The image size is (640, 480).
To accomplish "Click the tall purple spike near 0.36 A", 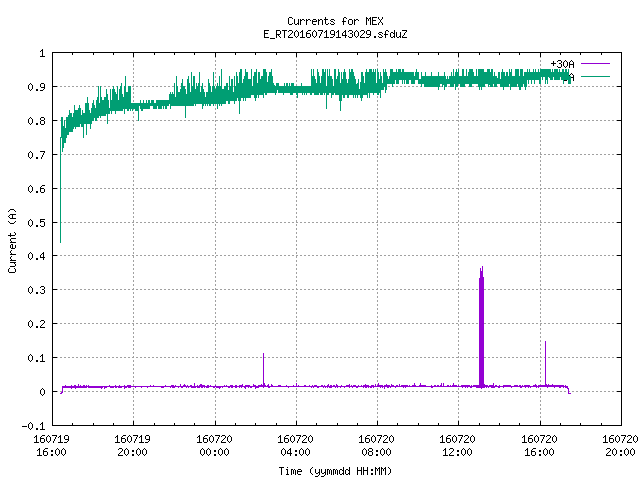I will pyautogui.click(x=482, y=327).
